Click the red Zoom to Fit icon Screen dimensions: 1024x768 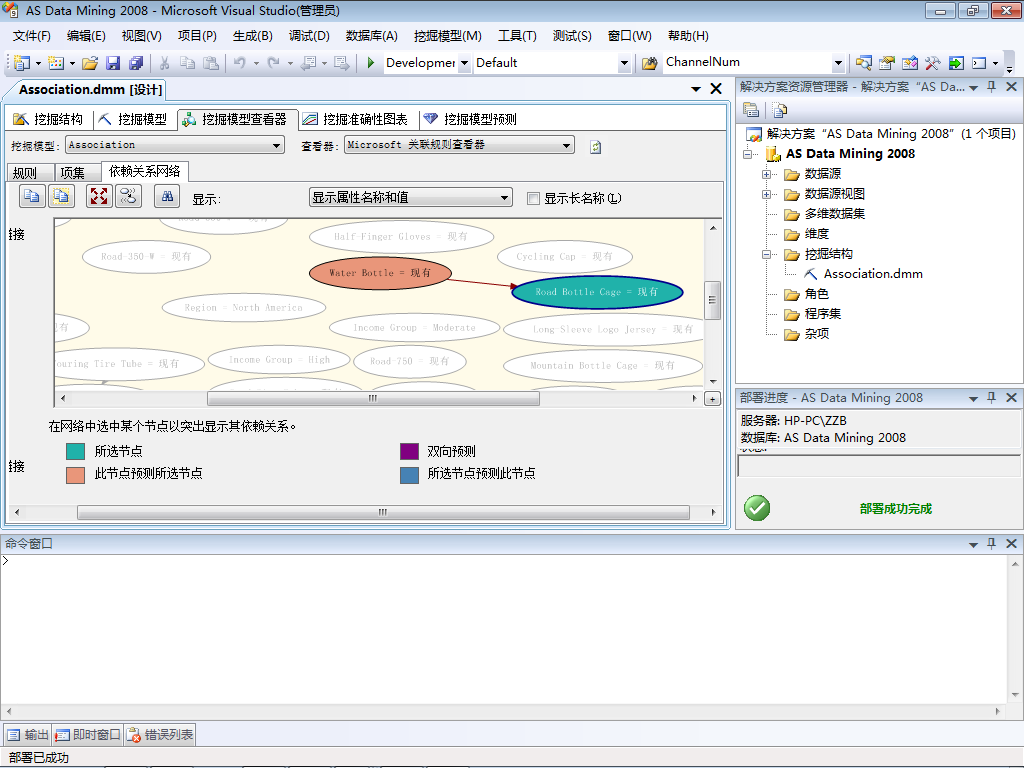(x=99, y=196)
